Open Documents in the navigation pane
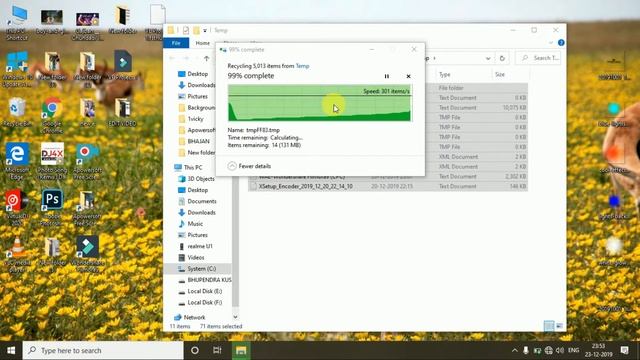The height and width of the screenshot is (360, 640). click(202, 201)
